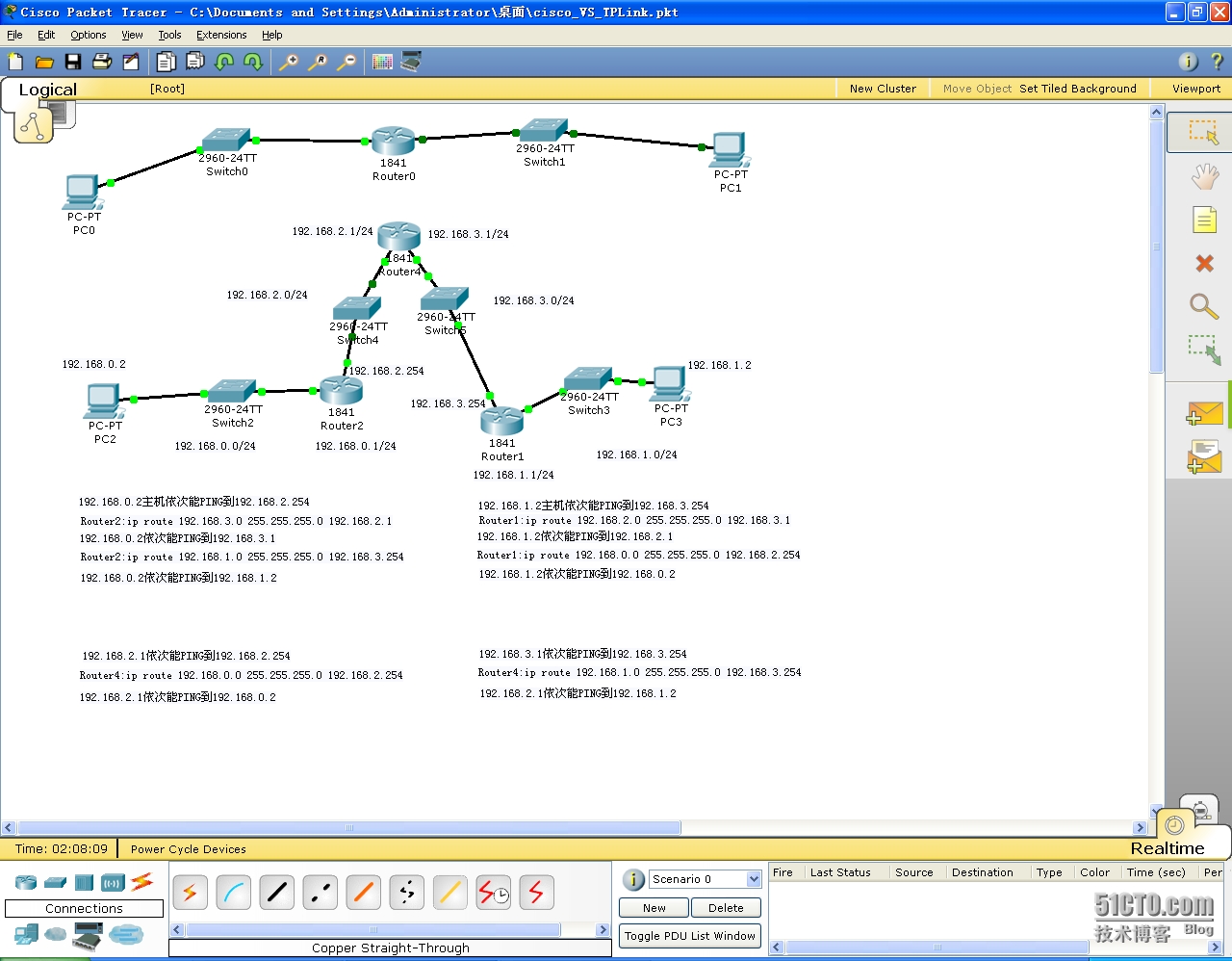Open the File menu
Image resolution: width=1232 pixels, height=961 pixels.
[x=14, y=35]
